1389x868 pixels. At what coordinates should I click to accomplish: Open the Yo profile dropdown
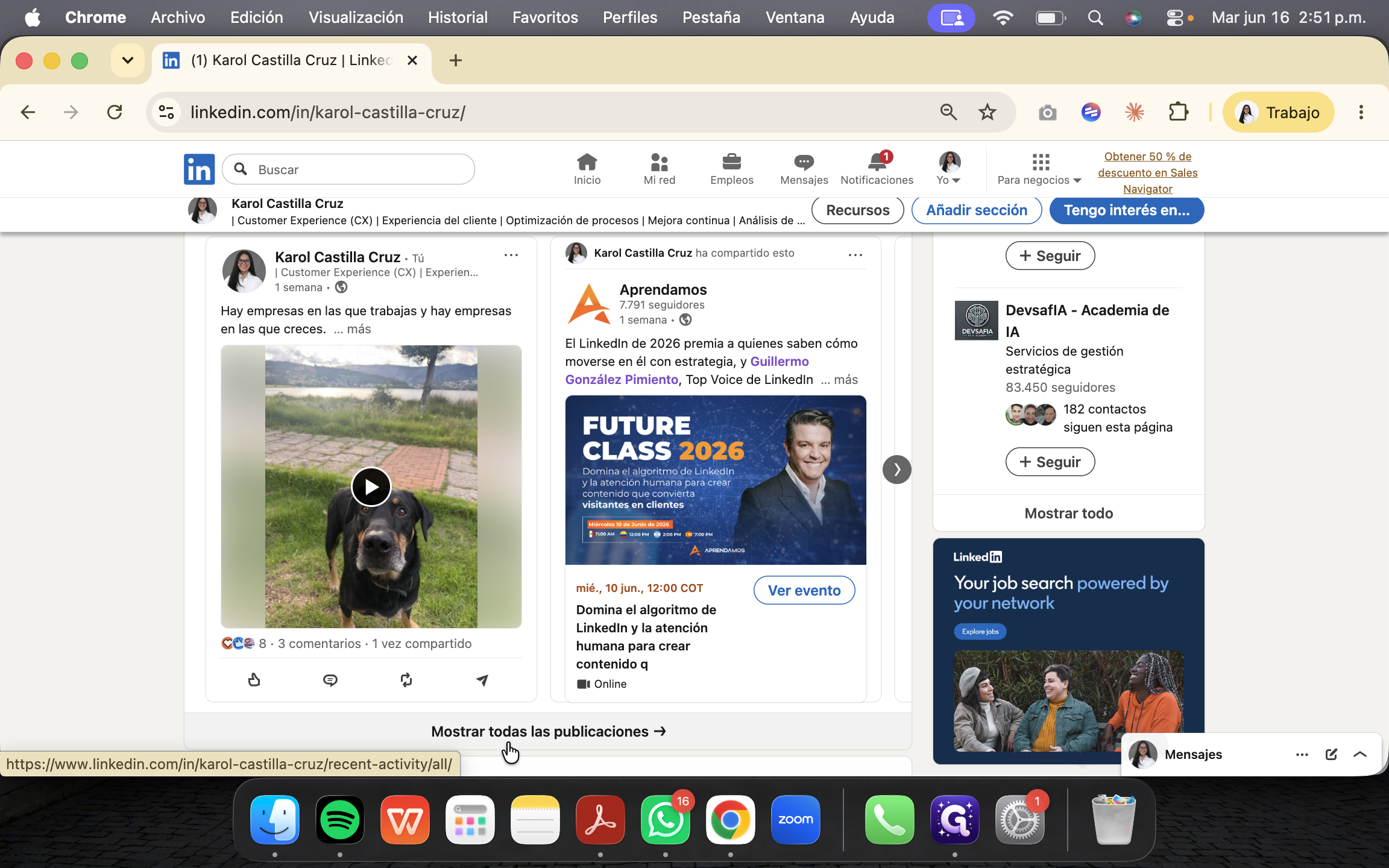click(949, 168)
